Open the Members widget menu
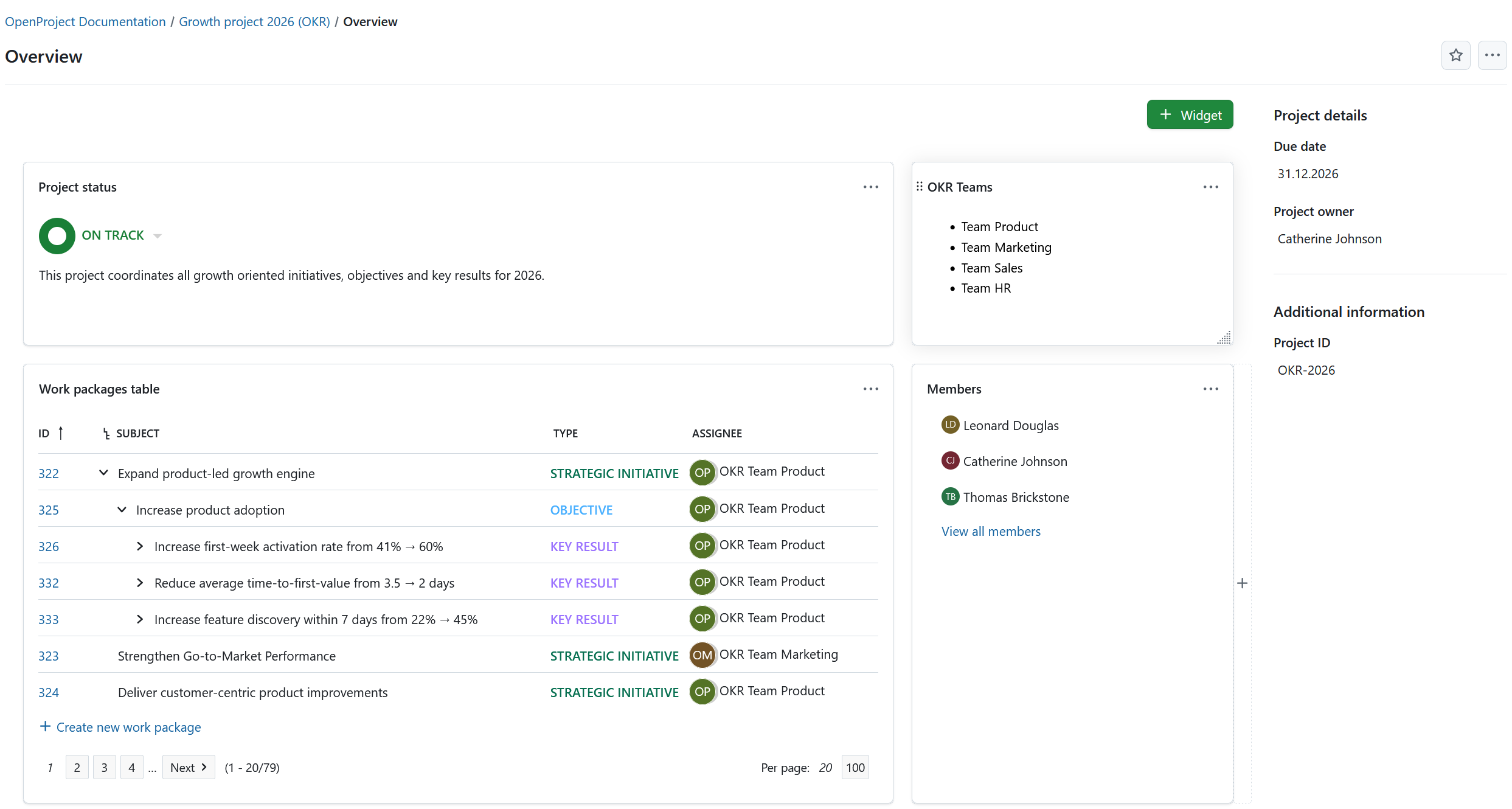The image size is (1512, 809). [1210, 389]
